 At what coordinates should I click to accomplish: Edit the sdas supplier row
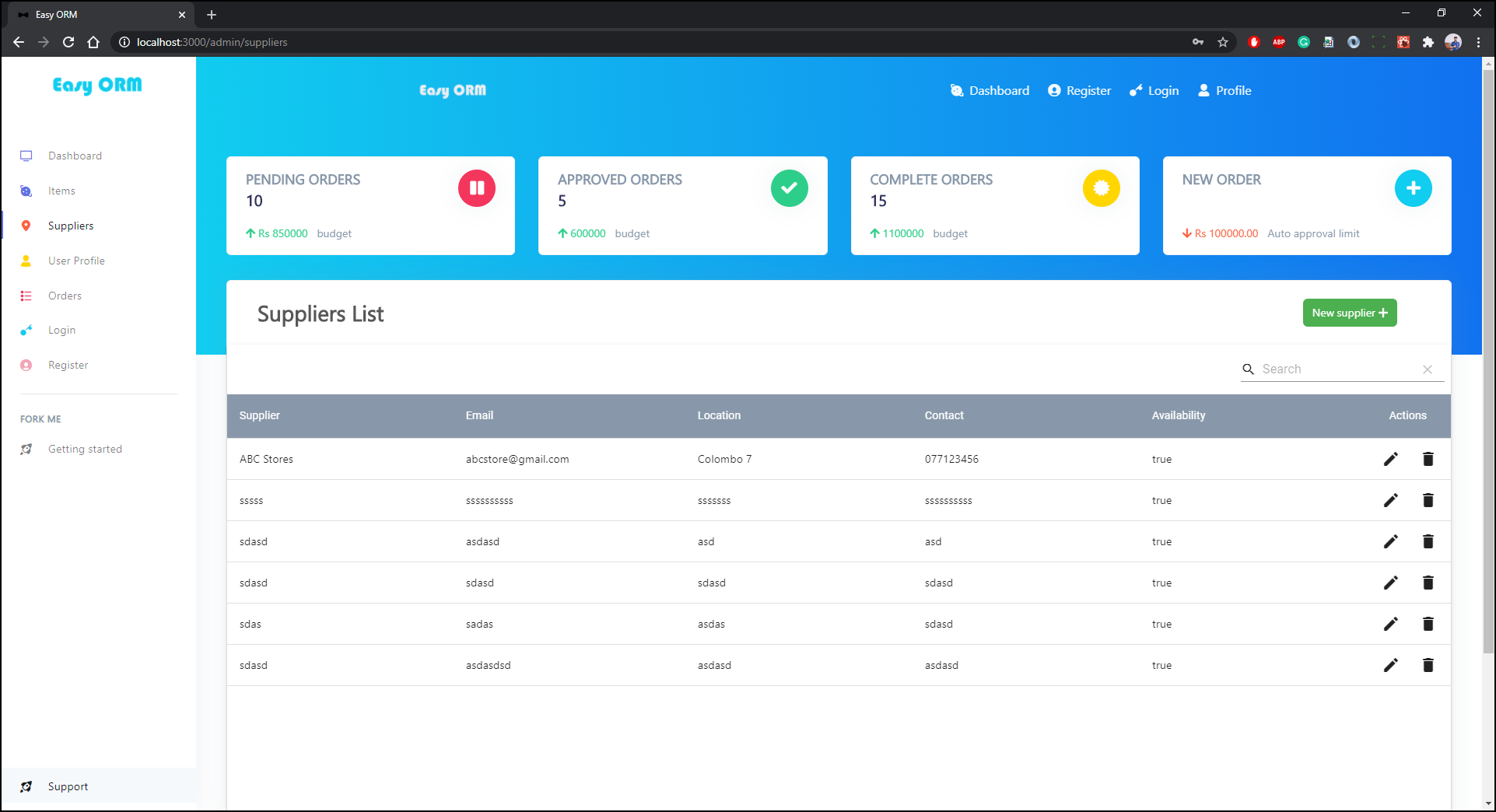click(x=1391, y=624)
